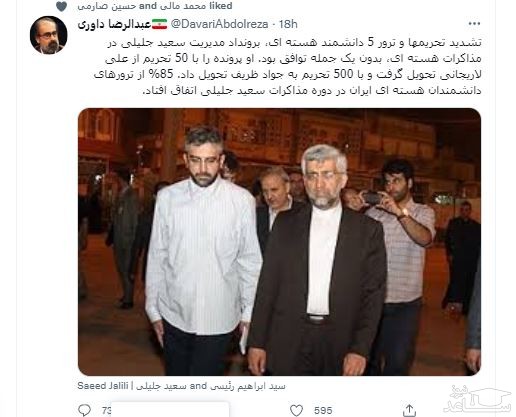Open the @DavariAbdolreza handle link
The image size is (516, 417).
(219, 24)
